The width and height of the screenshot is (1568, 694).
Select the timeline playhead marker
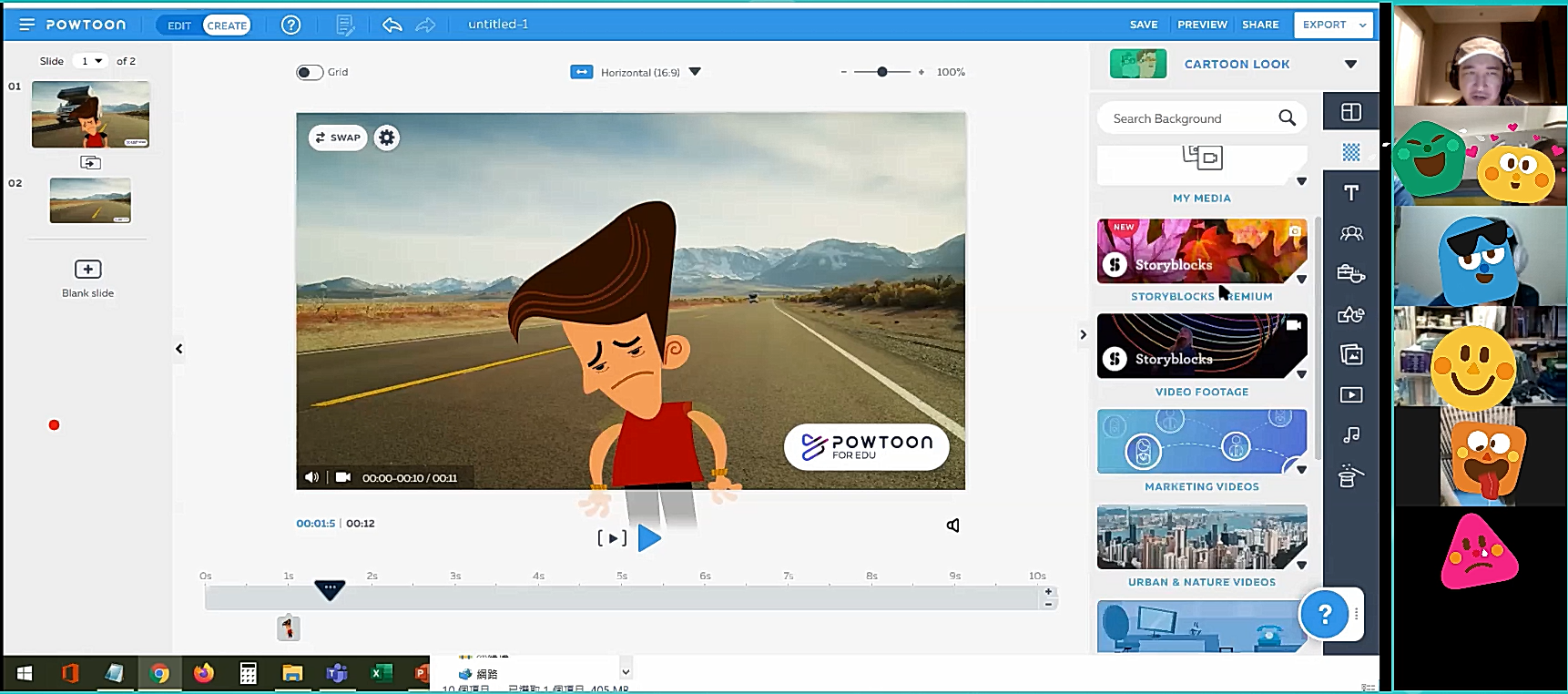point(330,590)
